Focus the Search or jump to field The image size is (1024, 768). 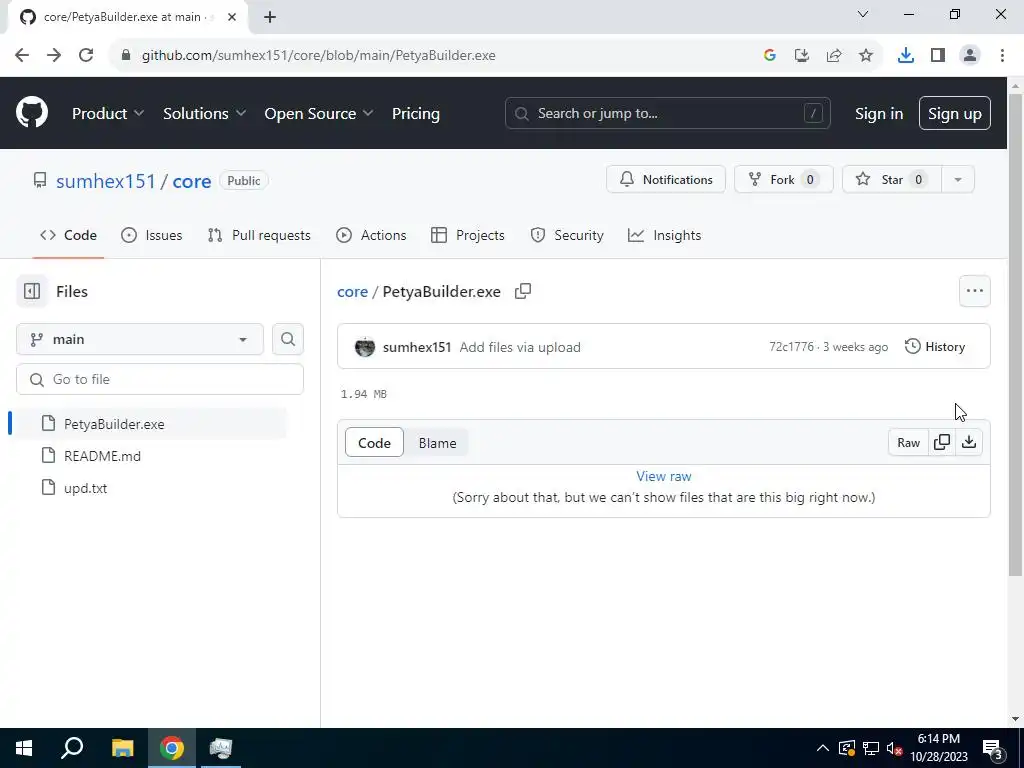667,114
